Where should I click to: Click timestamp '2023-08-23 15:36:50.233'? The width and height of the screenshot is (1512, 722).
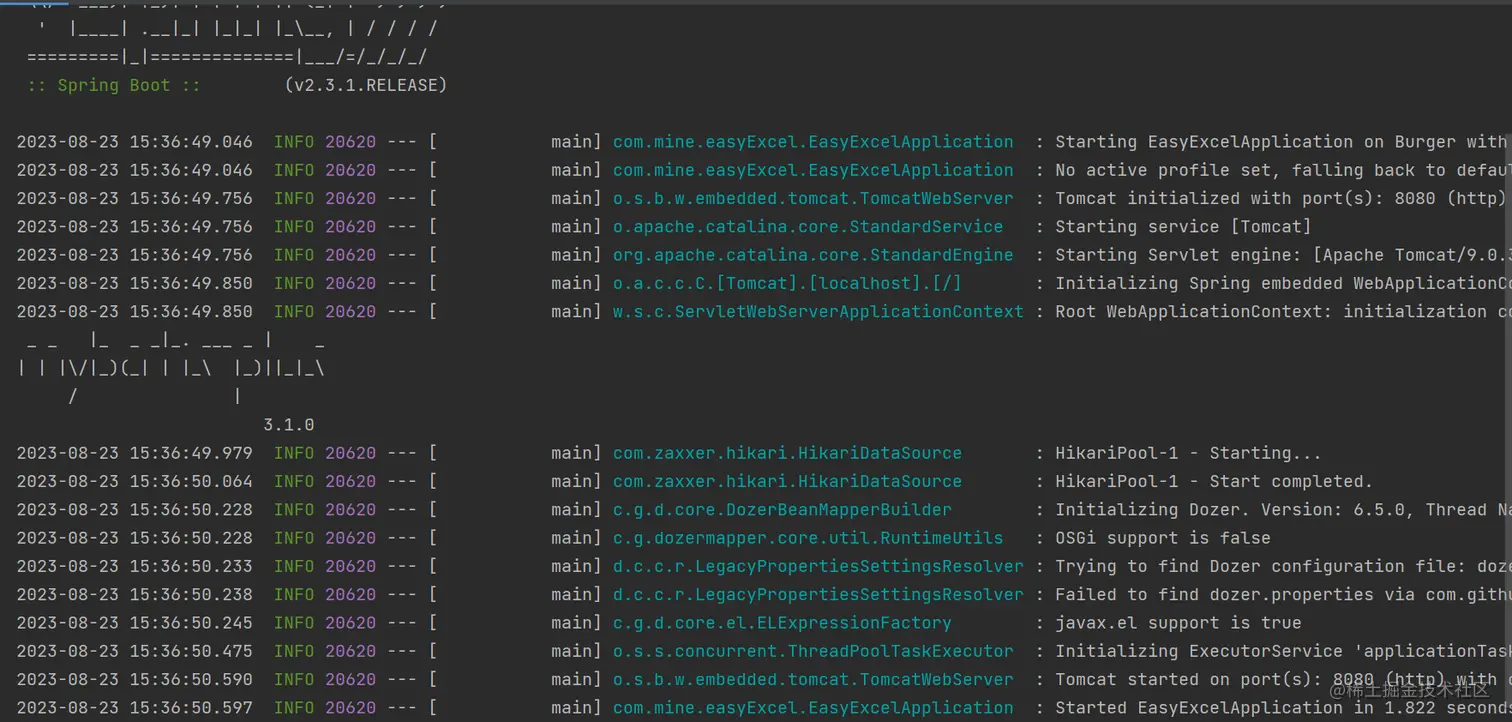click(x=135, y=566)
